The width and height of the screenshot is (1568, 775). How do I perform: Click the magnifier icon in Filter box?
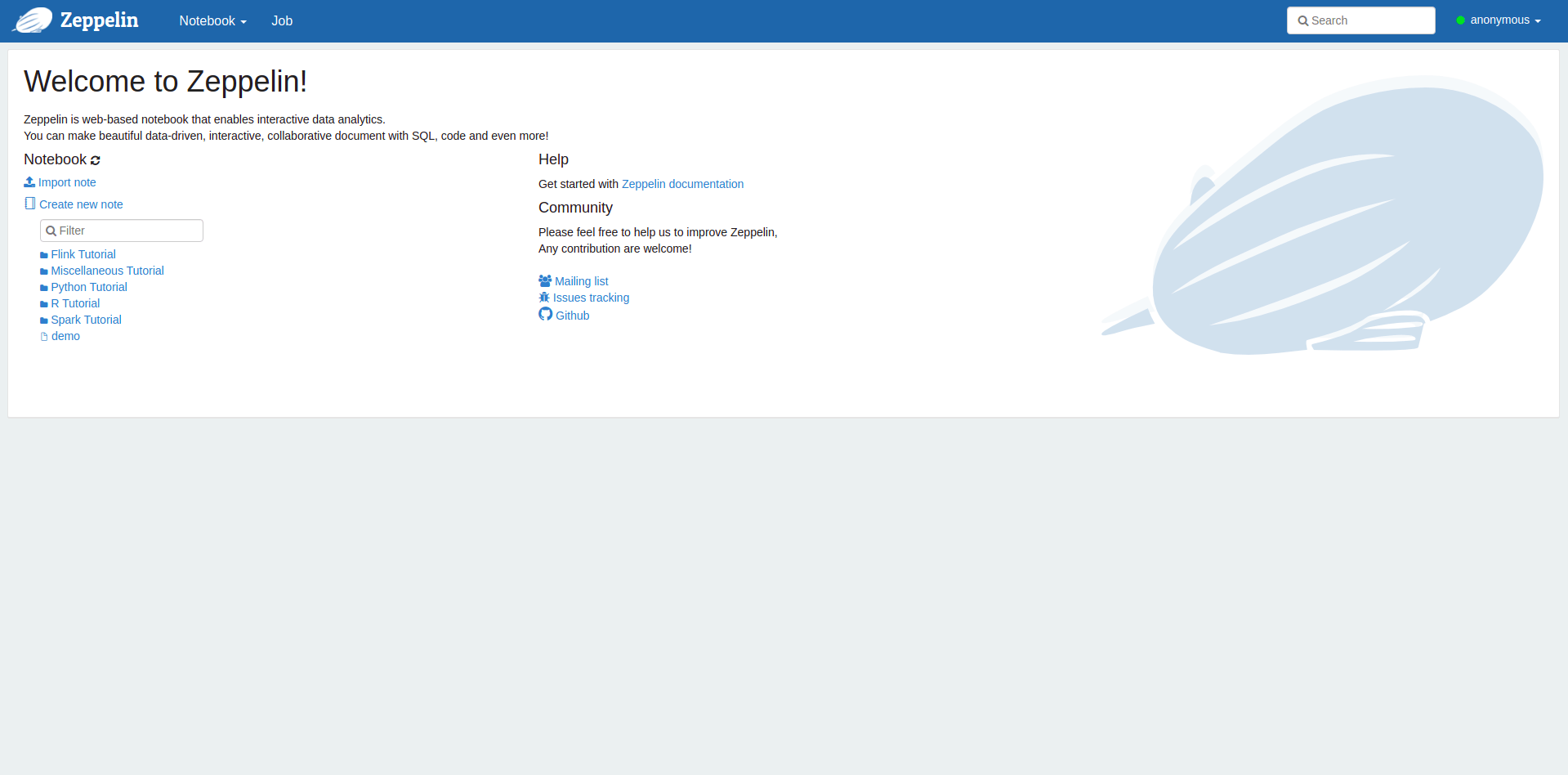coord(51,231)
